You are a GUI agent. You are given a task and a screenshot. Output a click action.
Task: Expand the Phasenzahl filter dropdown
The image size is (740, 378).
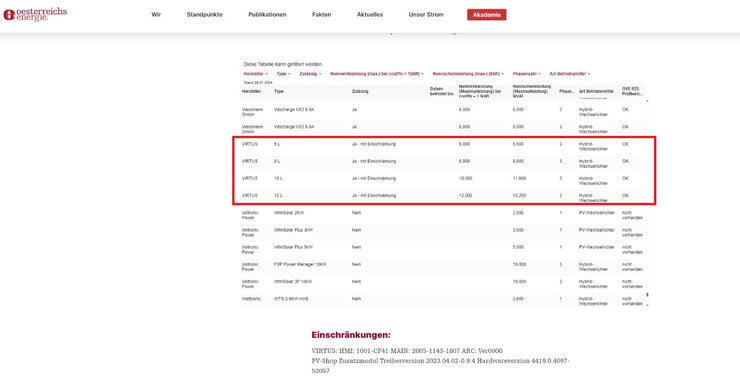527,74
